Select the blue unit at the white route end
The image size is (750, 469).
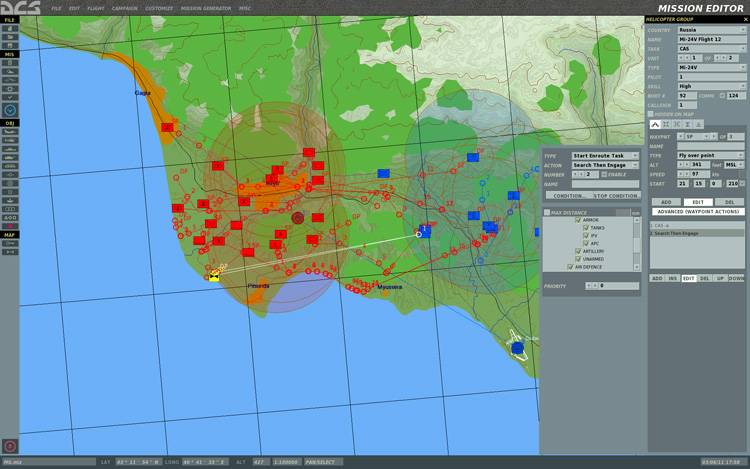(424, 231)
